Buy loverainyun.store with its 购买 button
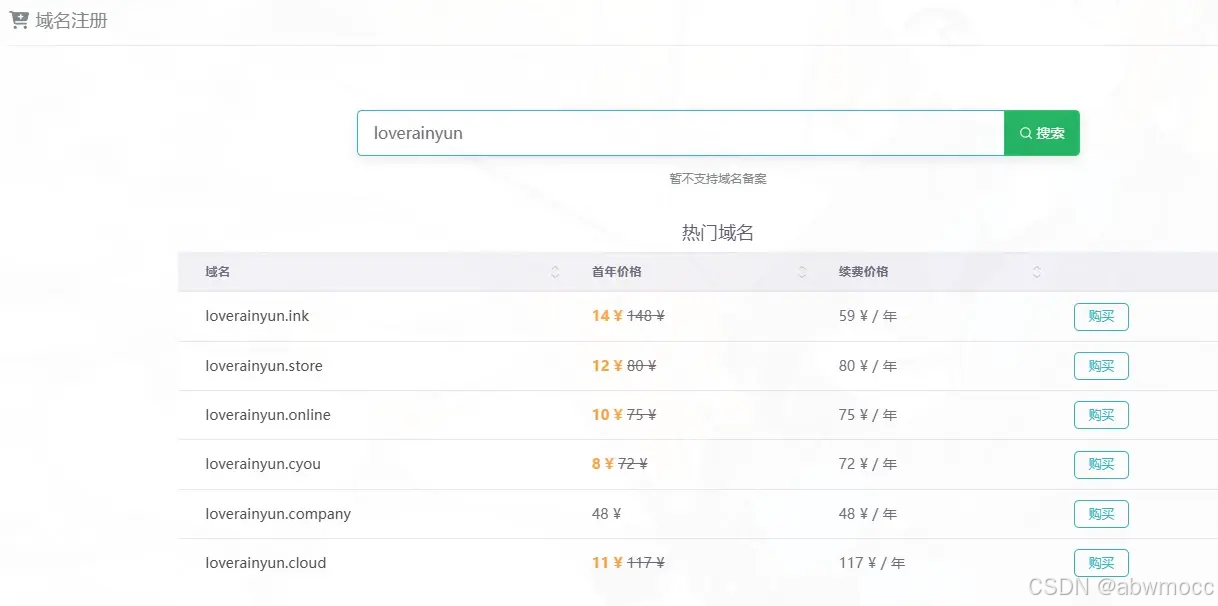This screenshot has width=1218, height=606. (1101, 366)
